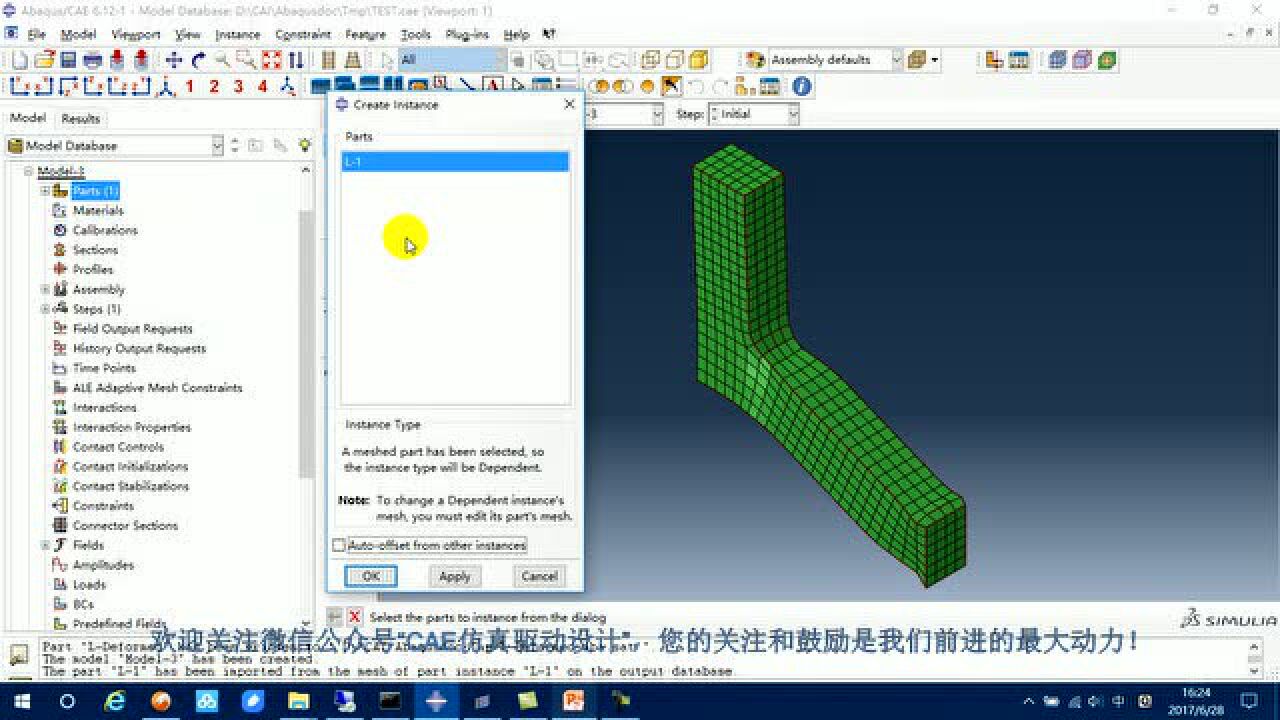Enable wireframe render style cube icon
The height and width of the screenshot is (720, 1280).
[651, 60]
